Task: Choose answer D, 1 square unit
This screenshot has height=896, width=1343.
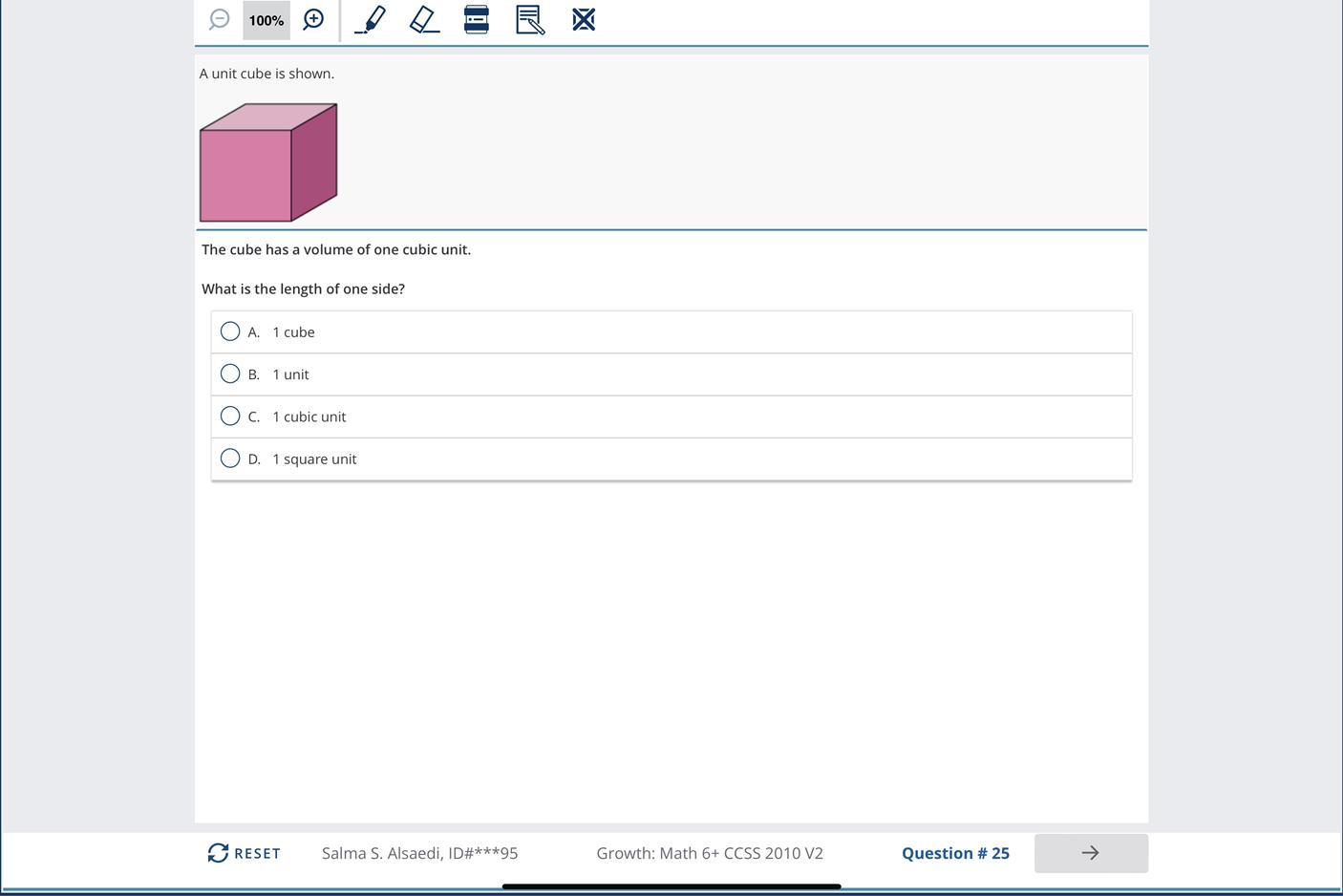Action: pyautogui.click(x=671, y=459)
